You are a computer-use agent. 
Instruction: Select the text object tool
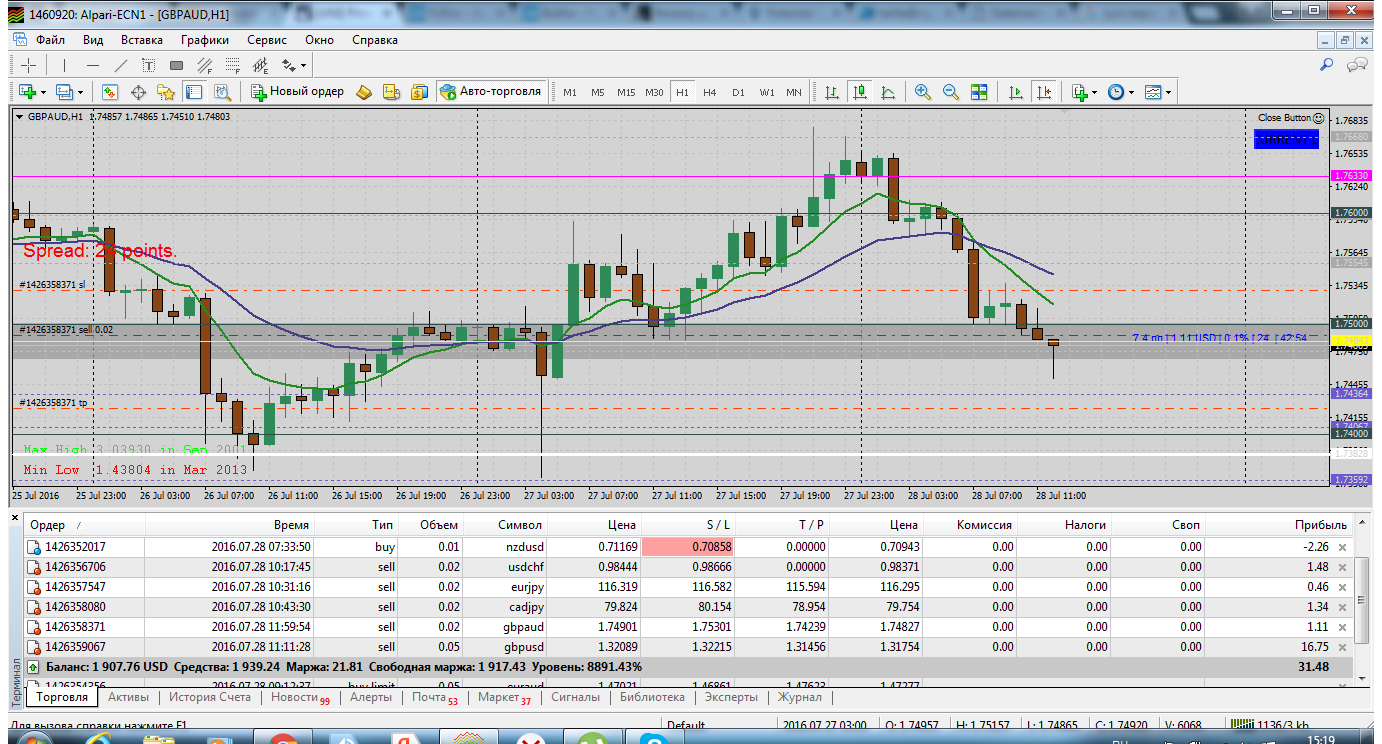pyautogui.click(x=149, y=65)
